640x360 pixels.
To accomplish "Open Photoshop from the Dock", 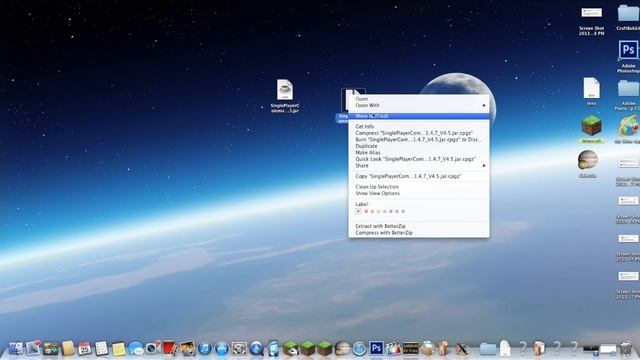I will coord(376,348).
